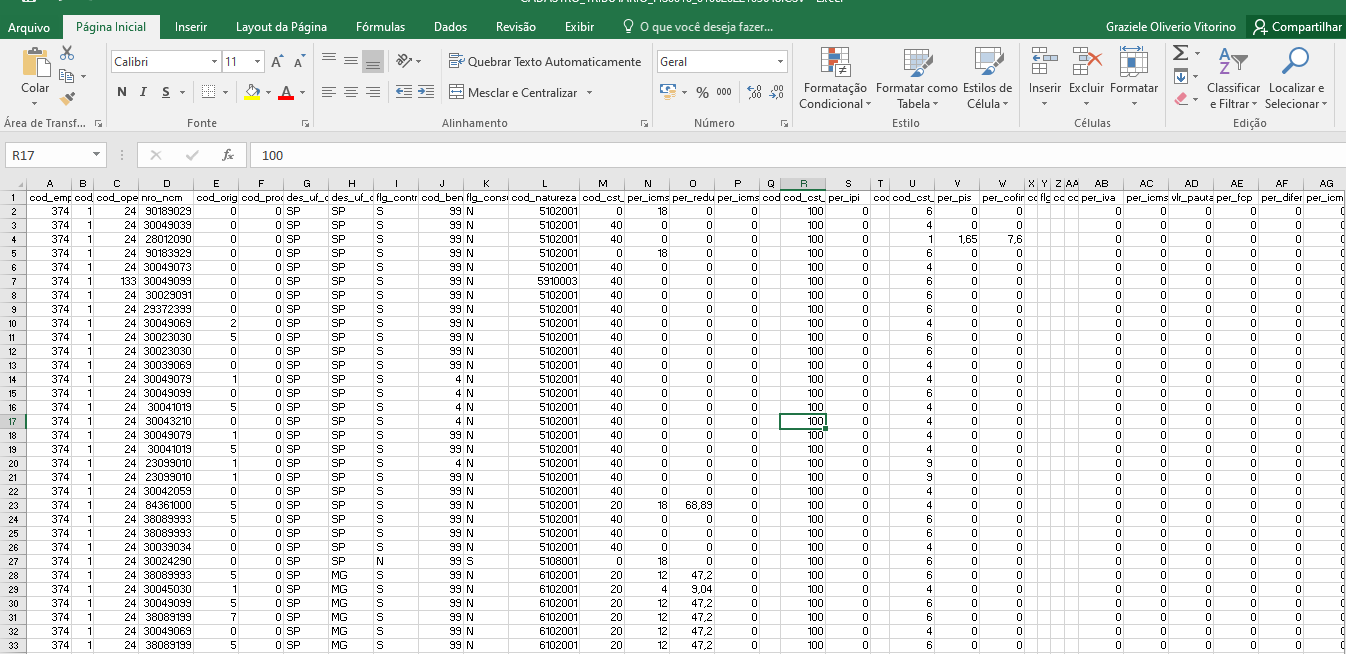Screen dimensions: 1346x654
Task: Click the accounting number format icon
Action: pyautogui.click(x=668, y=92)
